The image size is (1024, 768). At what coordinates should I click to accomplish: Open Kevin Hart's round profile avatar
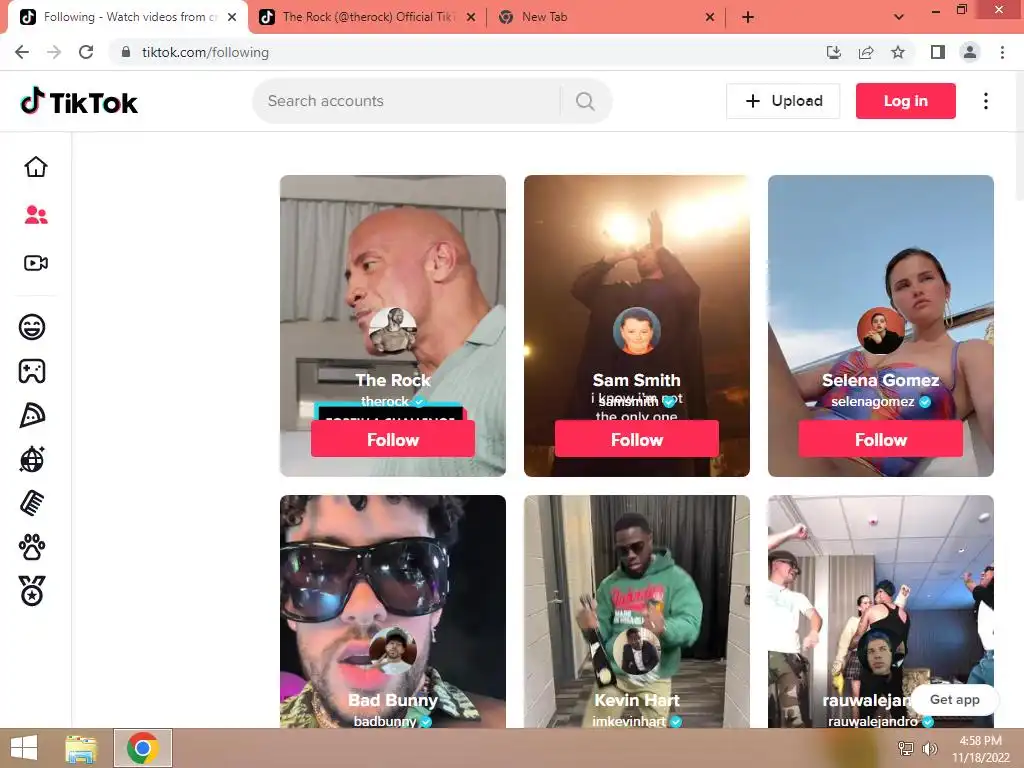click(x=637, y=650)
